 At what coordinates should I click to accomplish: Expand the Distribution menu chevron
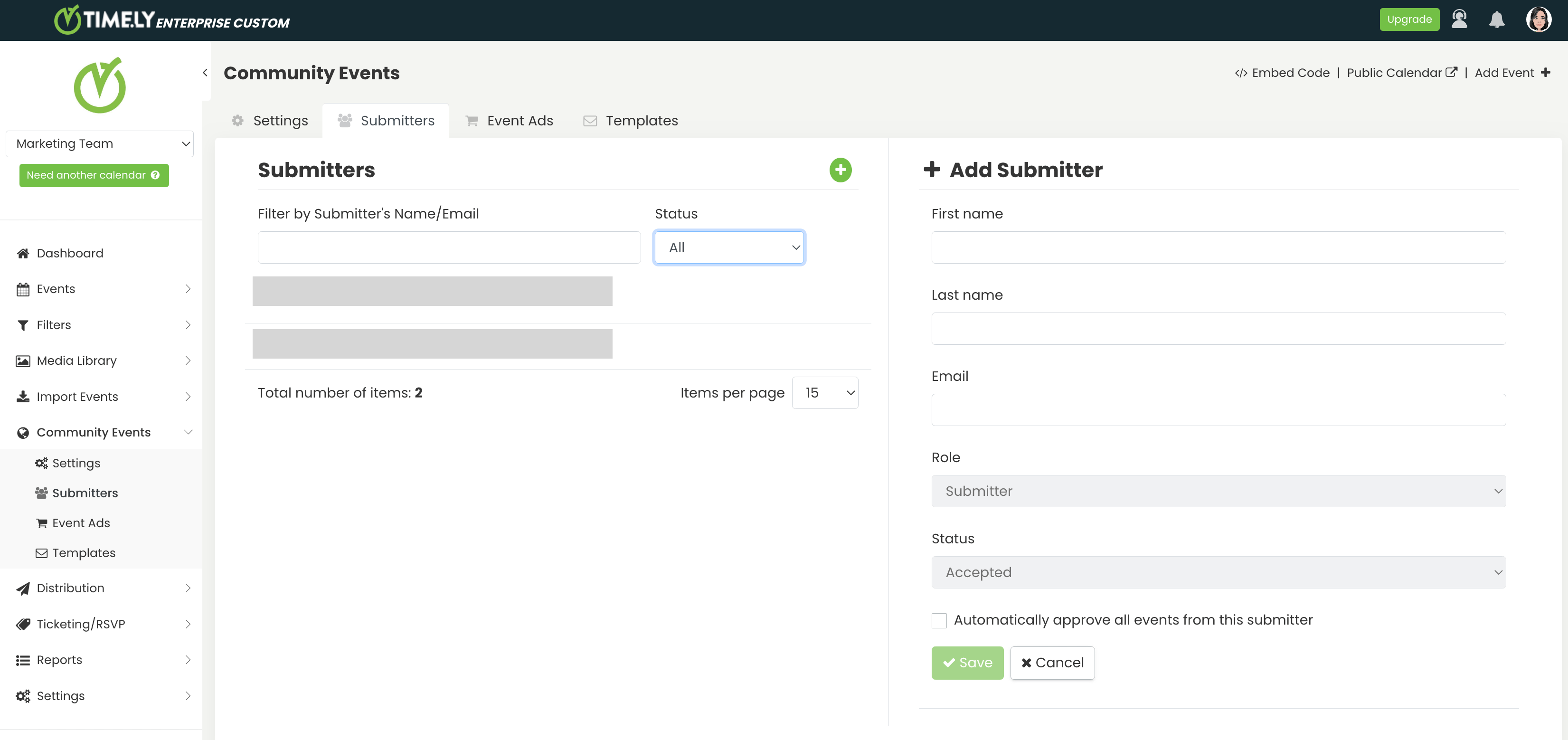188,588
